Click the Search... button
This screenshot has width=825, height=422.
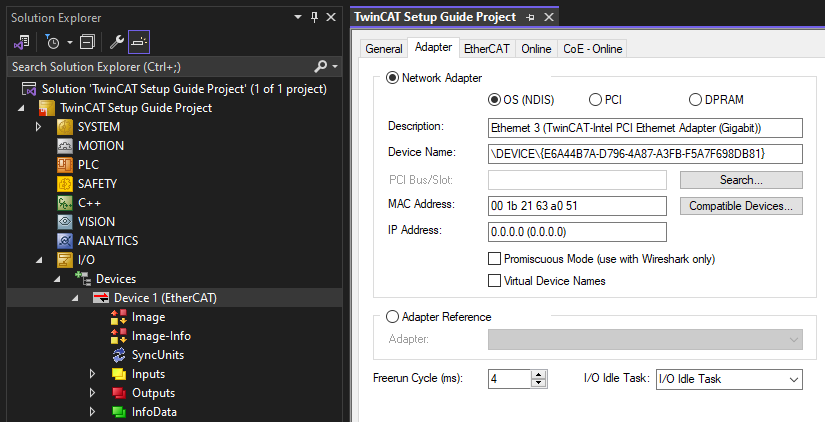[741, 180]
